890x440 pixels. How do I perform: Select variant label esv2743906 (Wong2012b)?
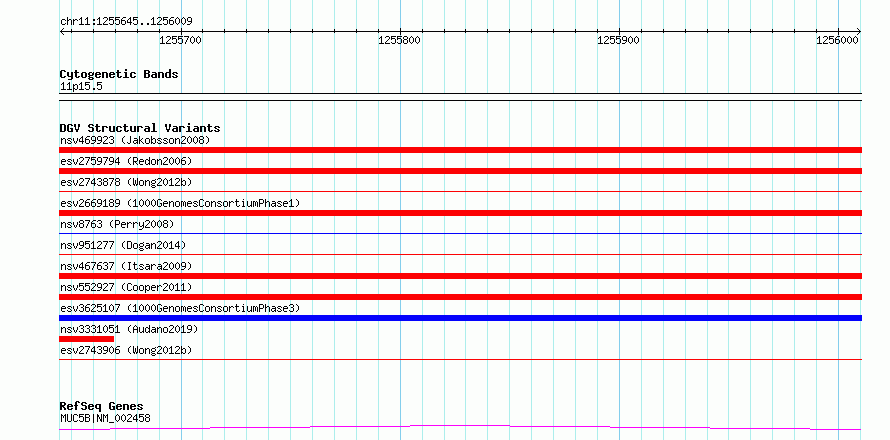(x=126, y=350)
